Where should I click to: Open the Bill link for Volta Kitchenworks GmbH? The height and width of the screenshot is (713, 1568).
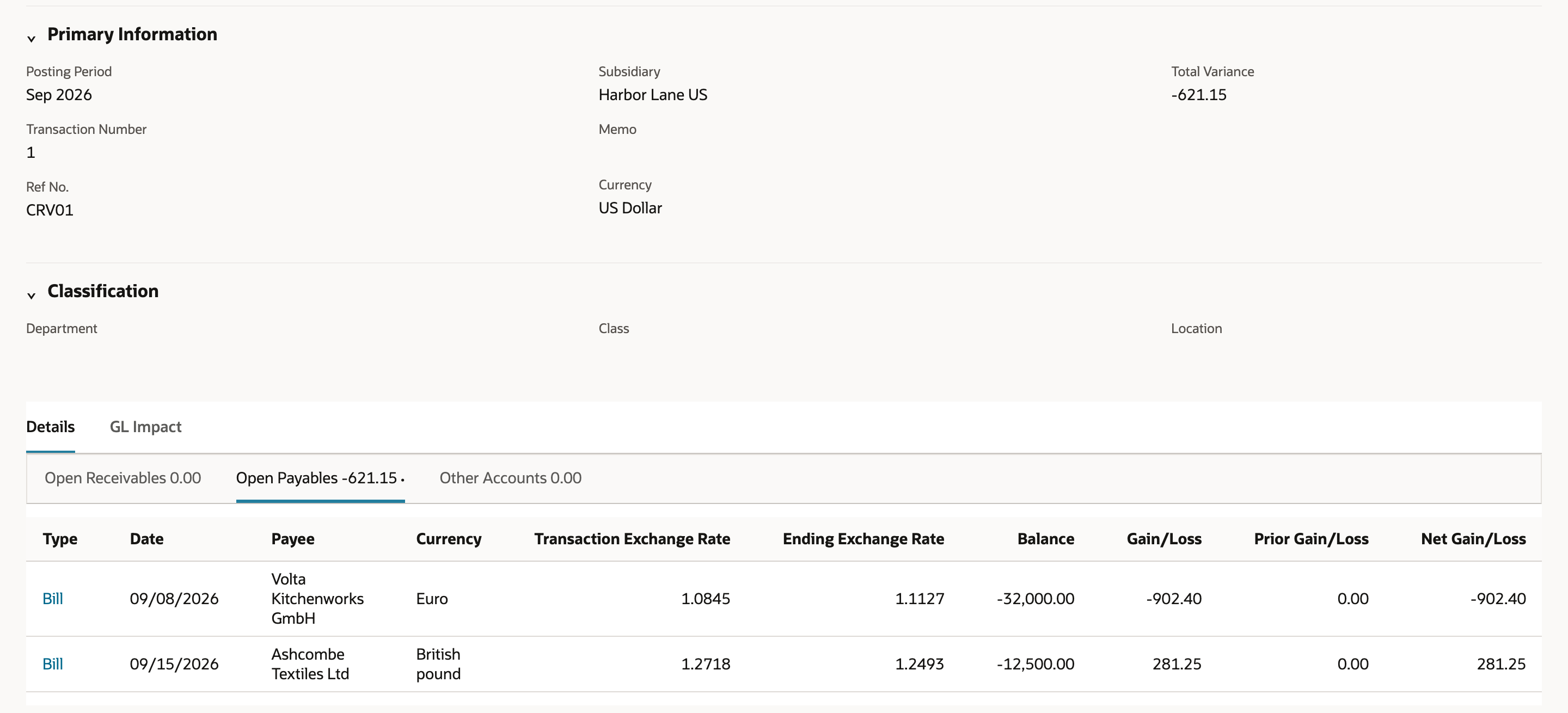pos(52,598)
